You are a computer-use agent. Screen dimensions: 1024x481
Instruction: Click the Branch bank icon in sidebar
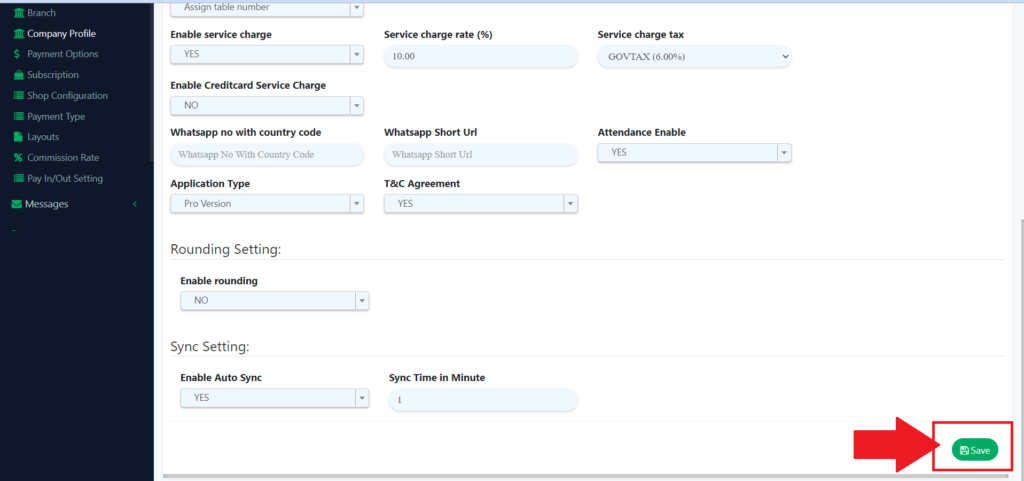18,13
